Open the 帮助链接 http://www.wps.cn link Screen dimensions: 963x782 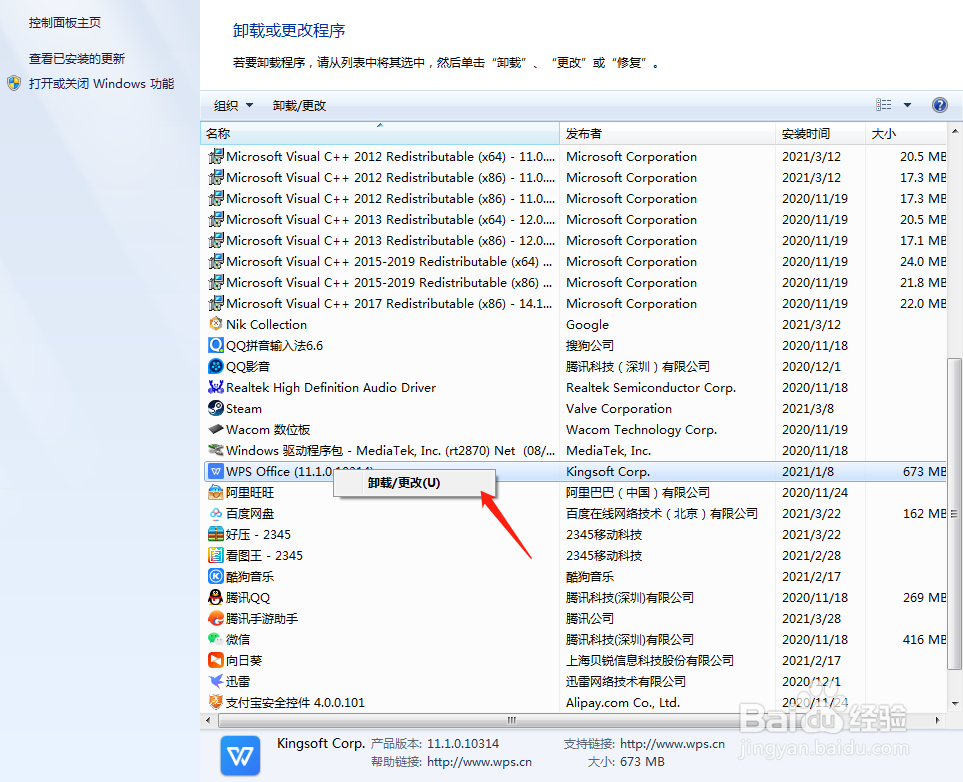[479, 762]
